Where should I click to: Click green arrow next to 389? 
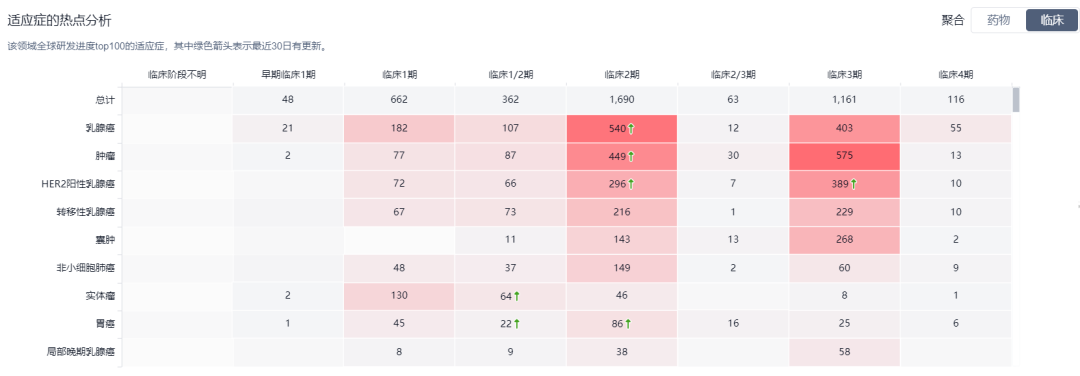click(x=854, y=184)
